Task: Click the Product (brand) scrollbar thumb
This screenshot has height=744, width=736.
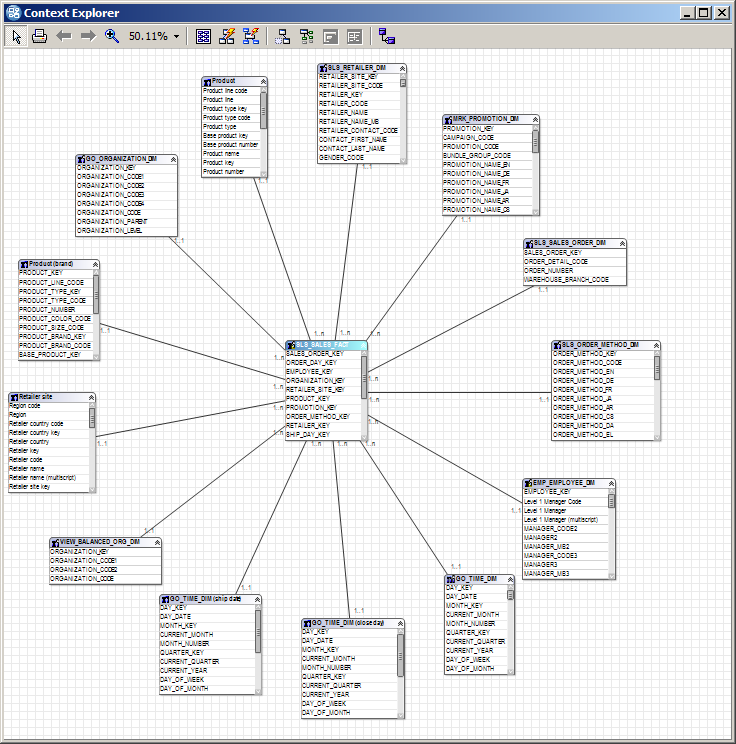Action: 96,294
